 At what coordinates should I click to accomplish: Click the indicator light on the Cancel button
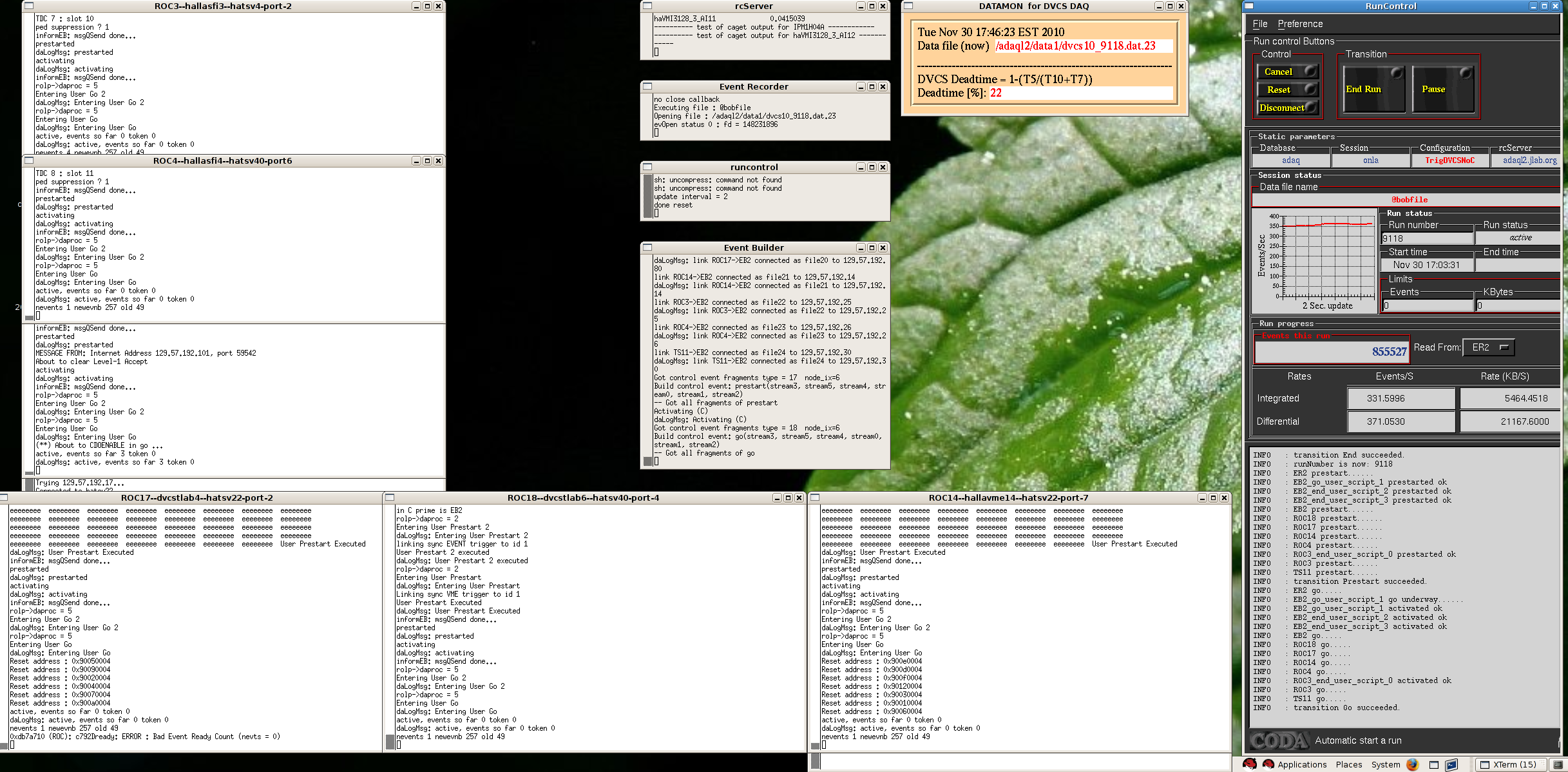(x=1310, y=71)
